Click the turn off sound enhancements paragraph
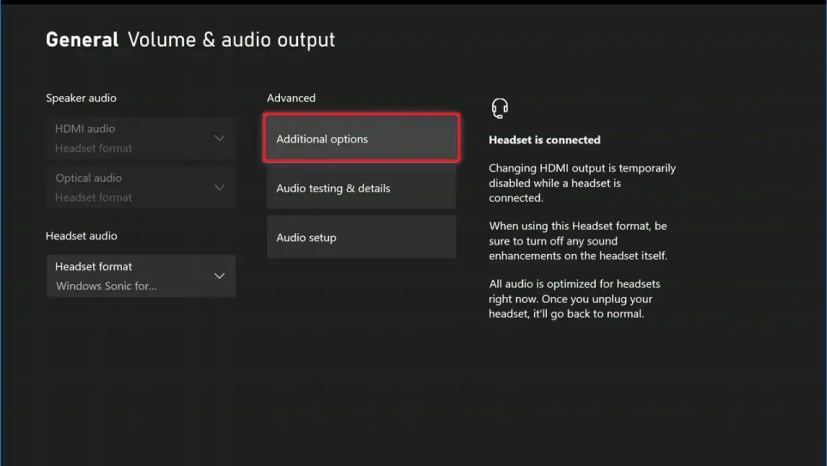 (578, 241)
